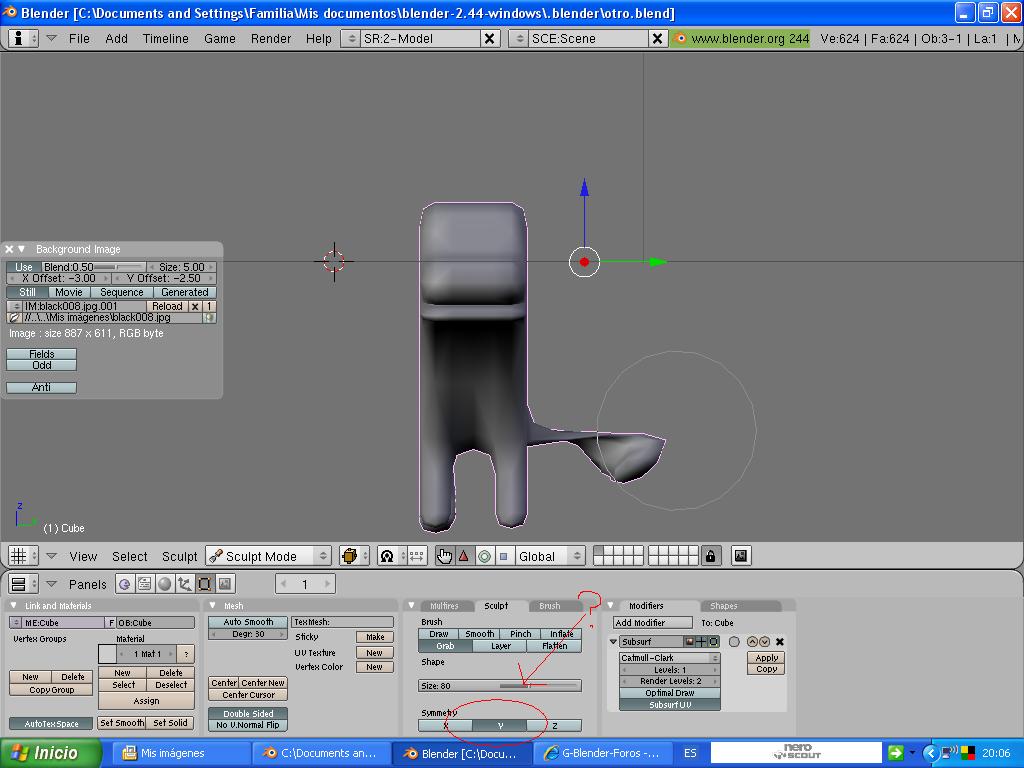Click Reload for the background image
1024x768 pixels.
click(x=167, y=306)
